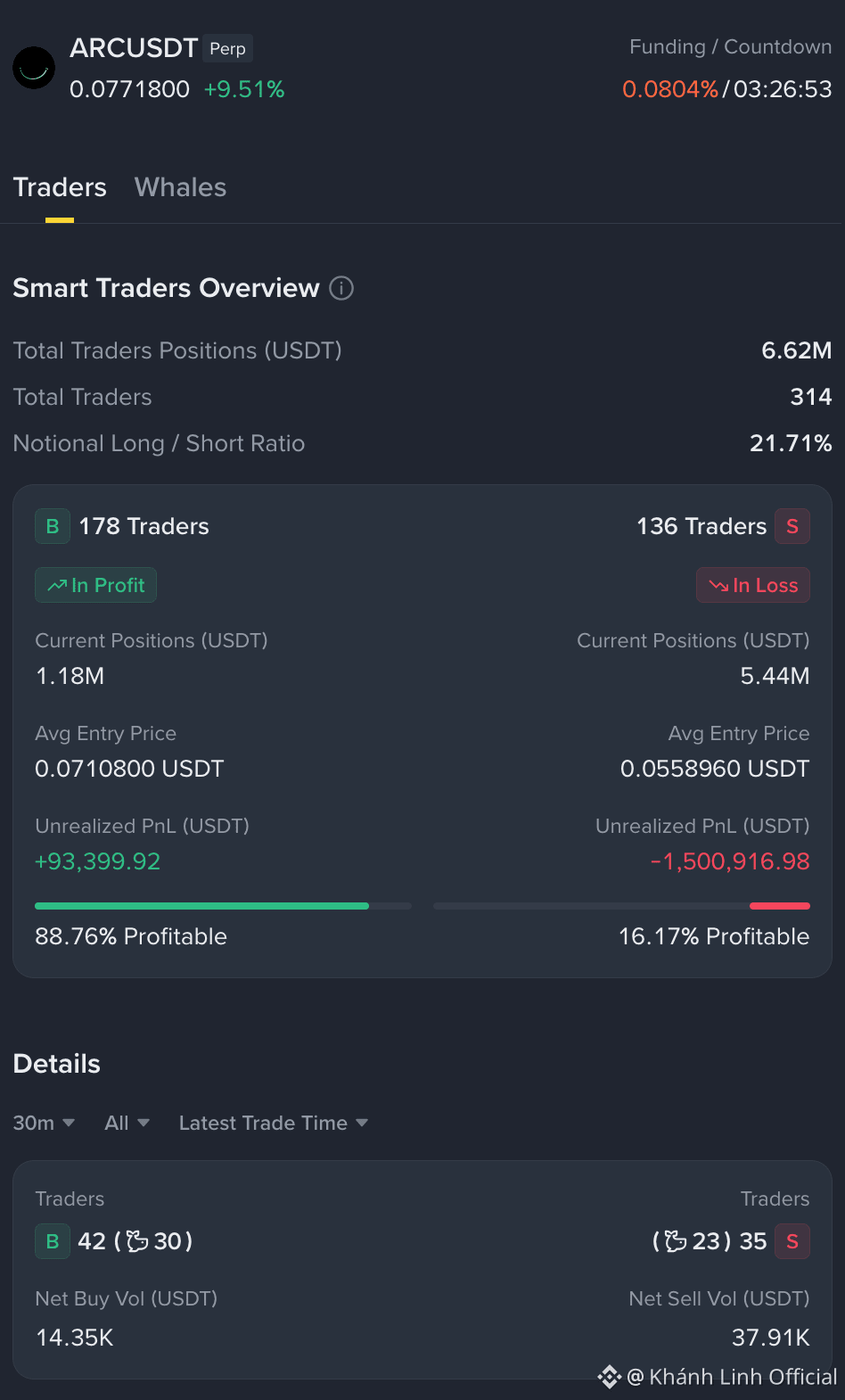Click the funding rate 0.0804% value
845x1400 pixels.
point(670,89)
